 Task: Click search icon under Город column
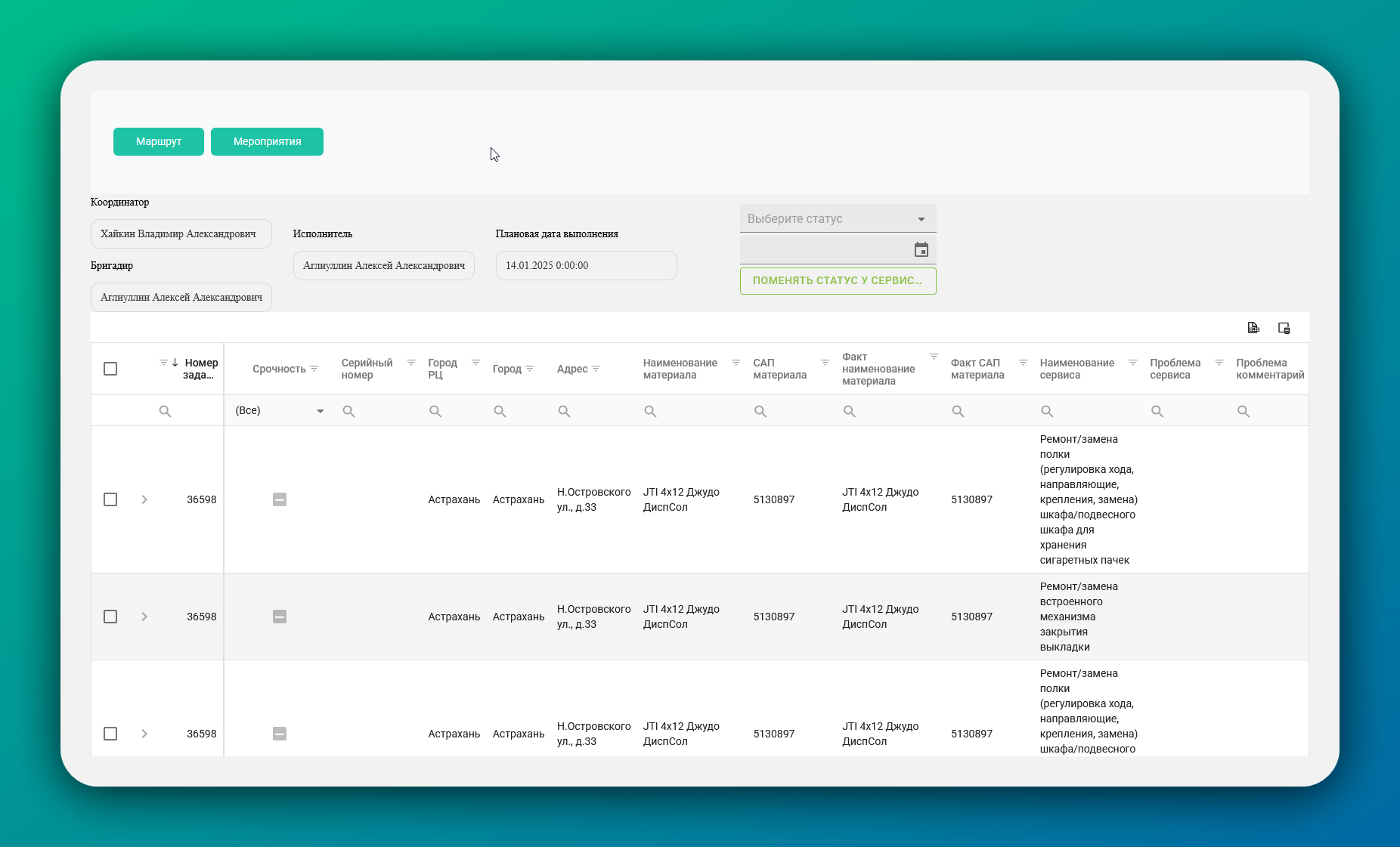point(500,411)
